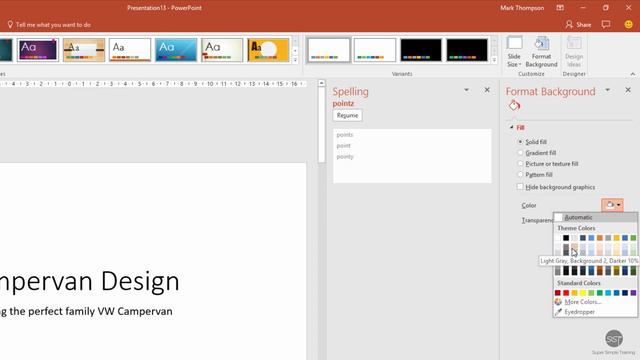Click the More Colors palette icon
Viewport: 640px width, 360px height.
558,302
